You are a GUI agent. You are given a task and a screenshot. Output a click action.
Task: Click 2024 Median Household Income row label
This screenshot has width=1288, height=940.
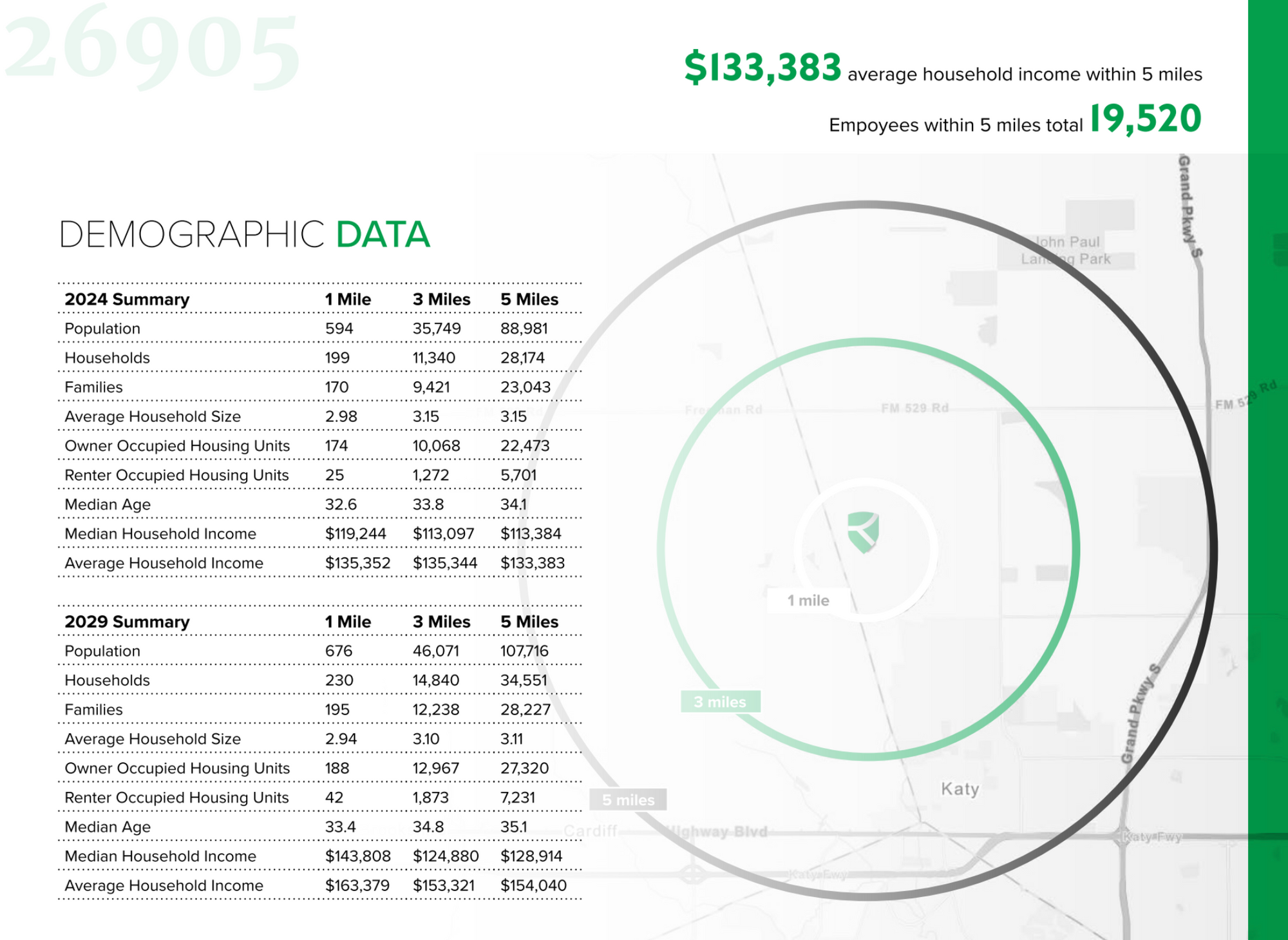[160, 533]
